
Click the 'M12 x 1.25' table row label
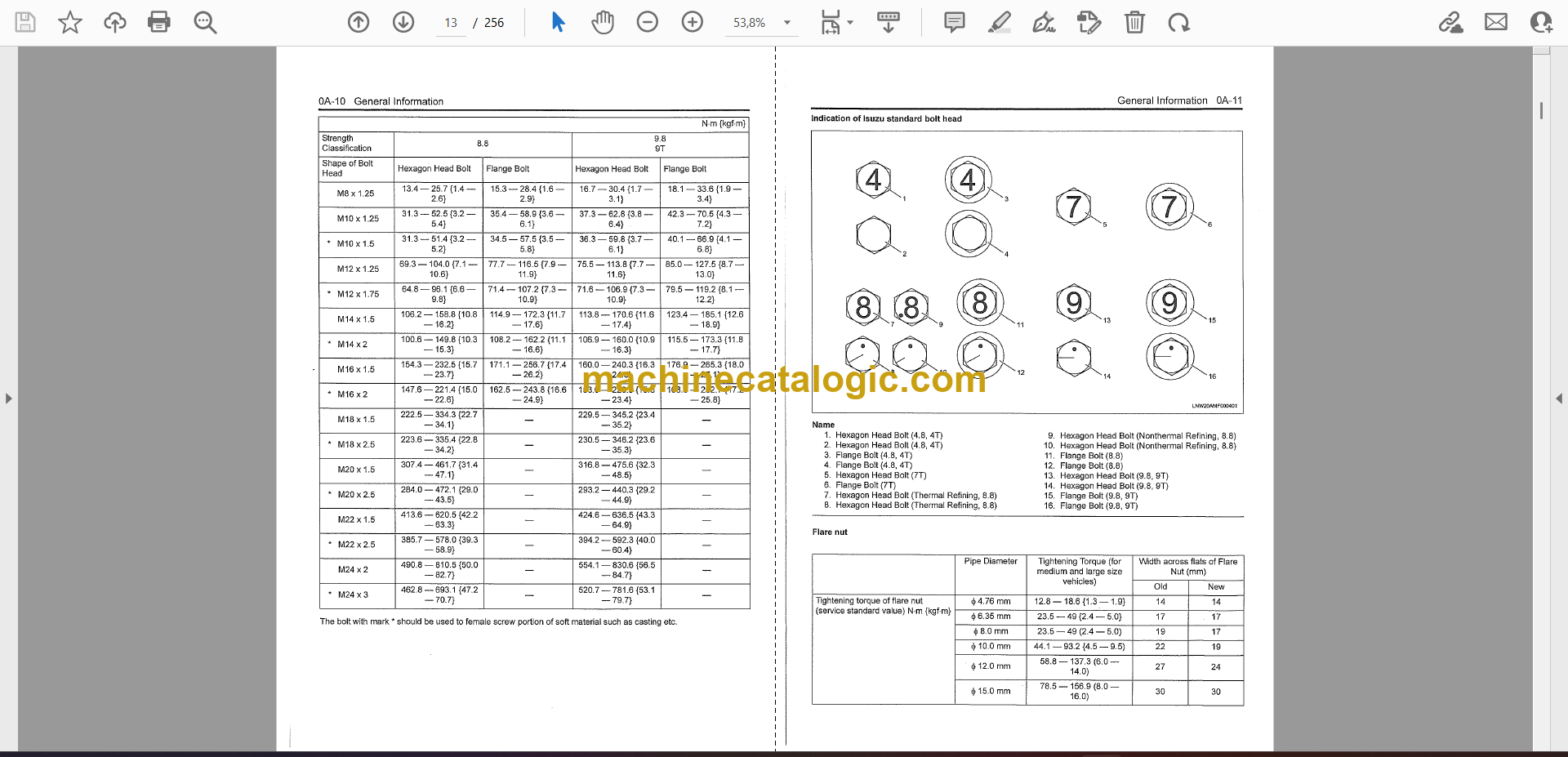pyautogui.click(x=358, y=269)
